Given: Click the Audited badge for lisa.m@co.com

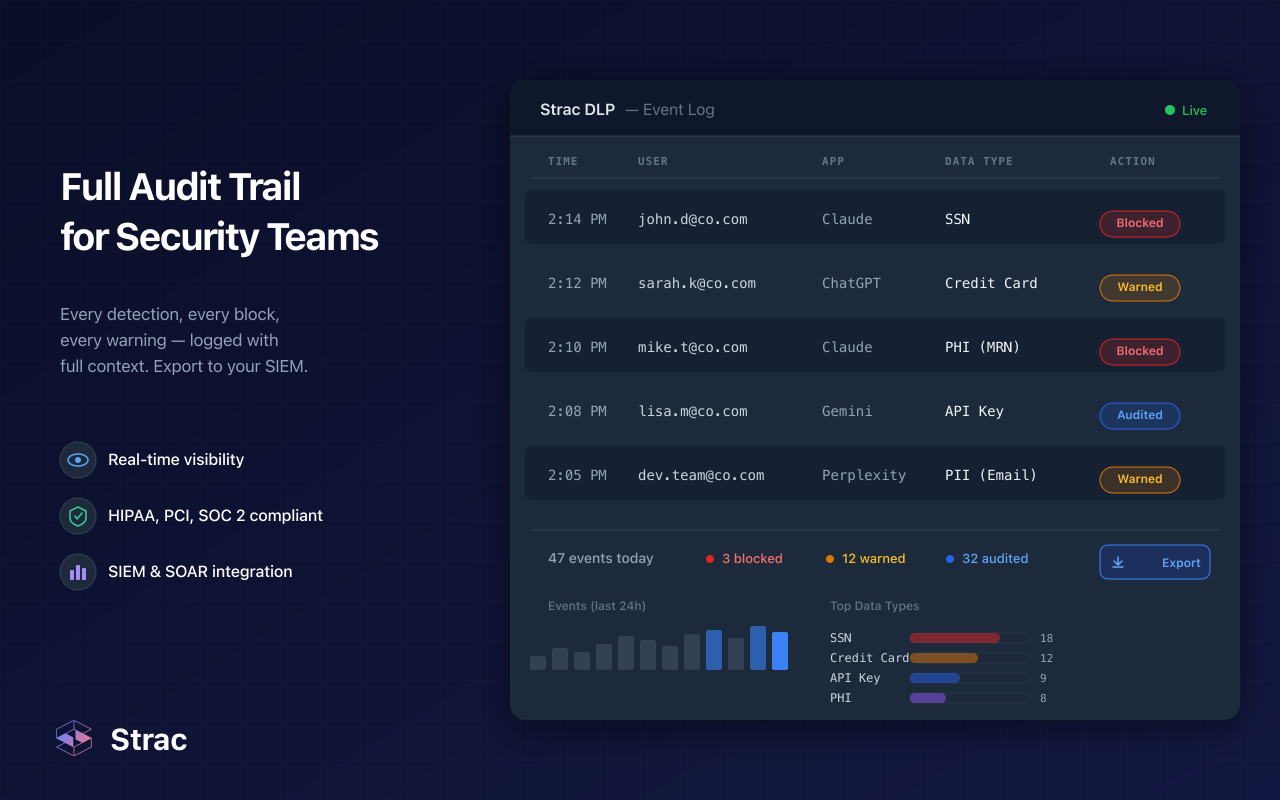Looking at the screenshot, I should 1140,416.
